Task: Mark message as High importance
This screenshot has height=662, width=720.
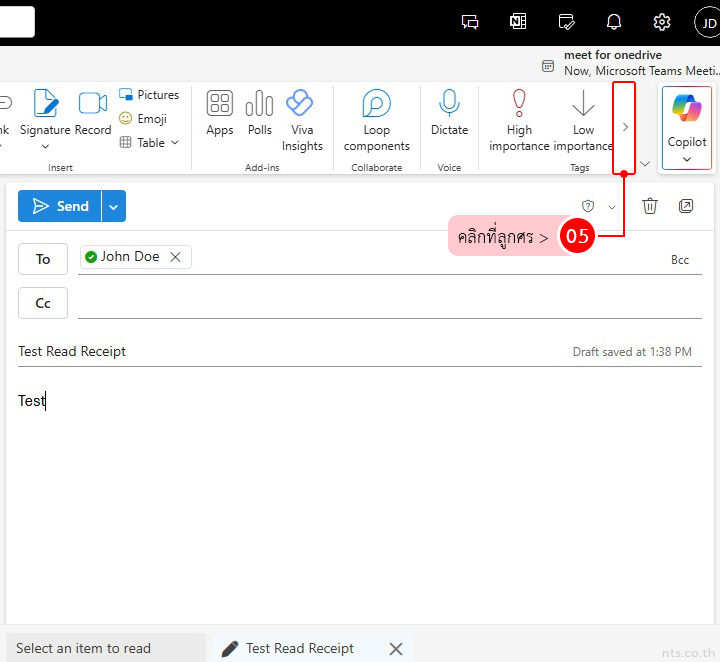Action: click(x=519, y=120)
